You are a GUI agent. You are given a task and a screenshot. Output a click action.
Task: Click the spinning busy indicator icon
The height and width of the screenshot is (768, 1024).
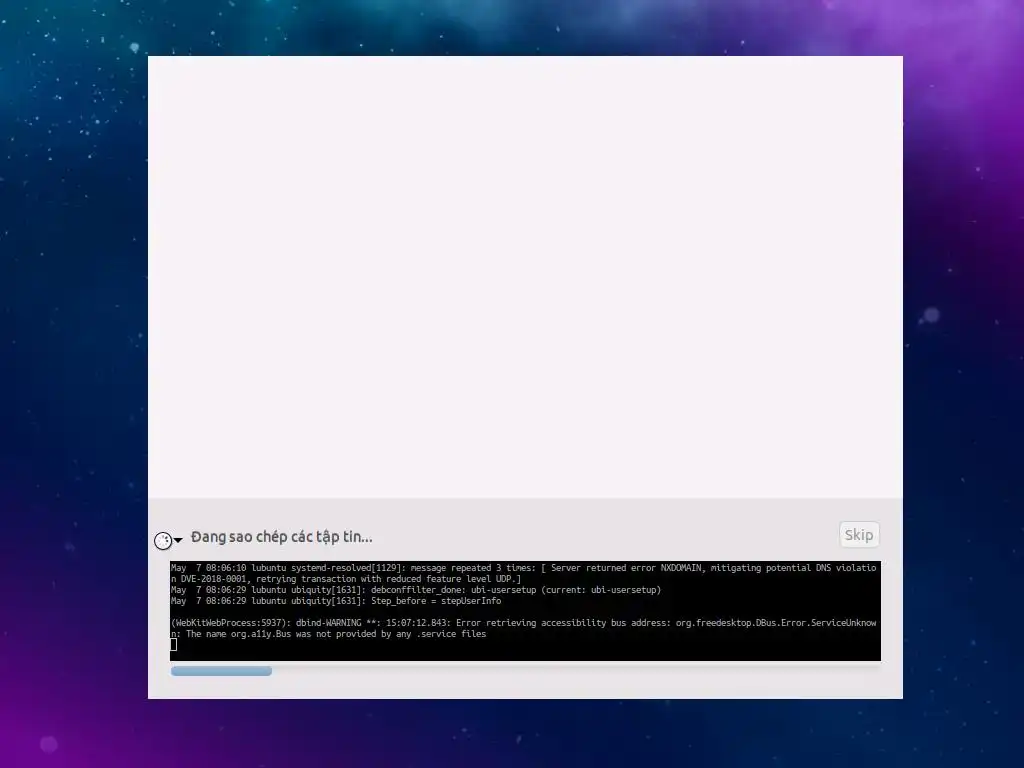tap(163, 541)
